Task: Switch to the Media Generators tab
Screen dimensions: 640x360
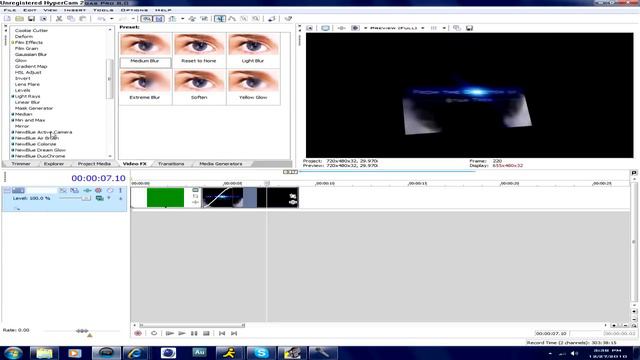Action: [x=221, y=164]
